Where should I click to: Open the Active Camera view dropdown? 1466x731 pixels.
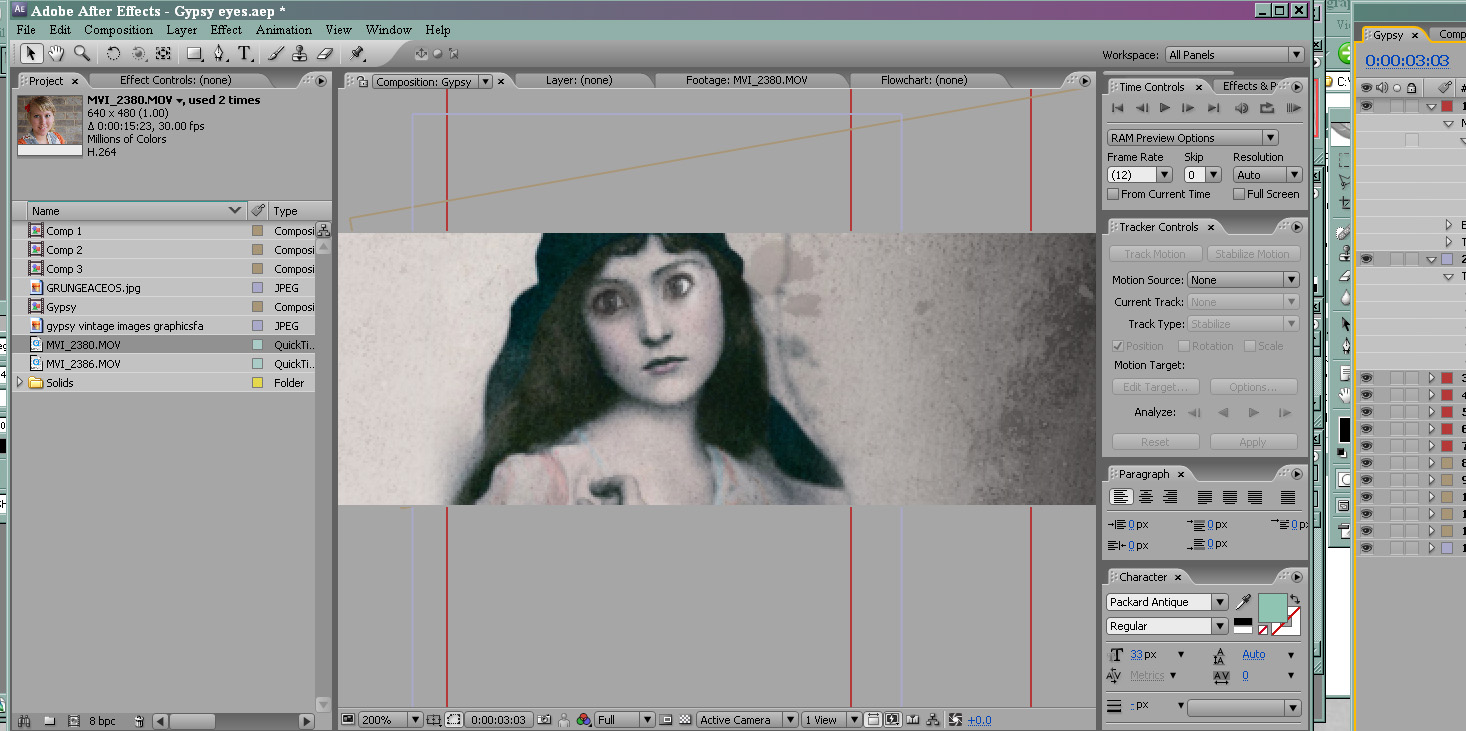point(747,720)
